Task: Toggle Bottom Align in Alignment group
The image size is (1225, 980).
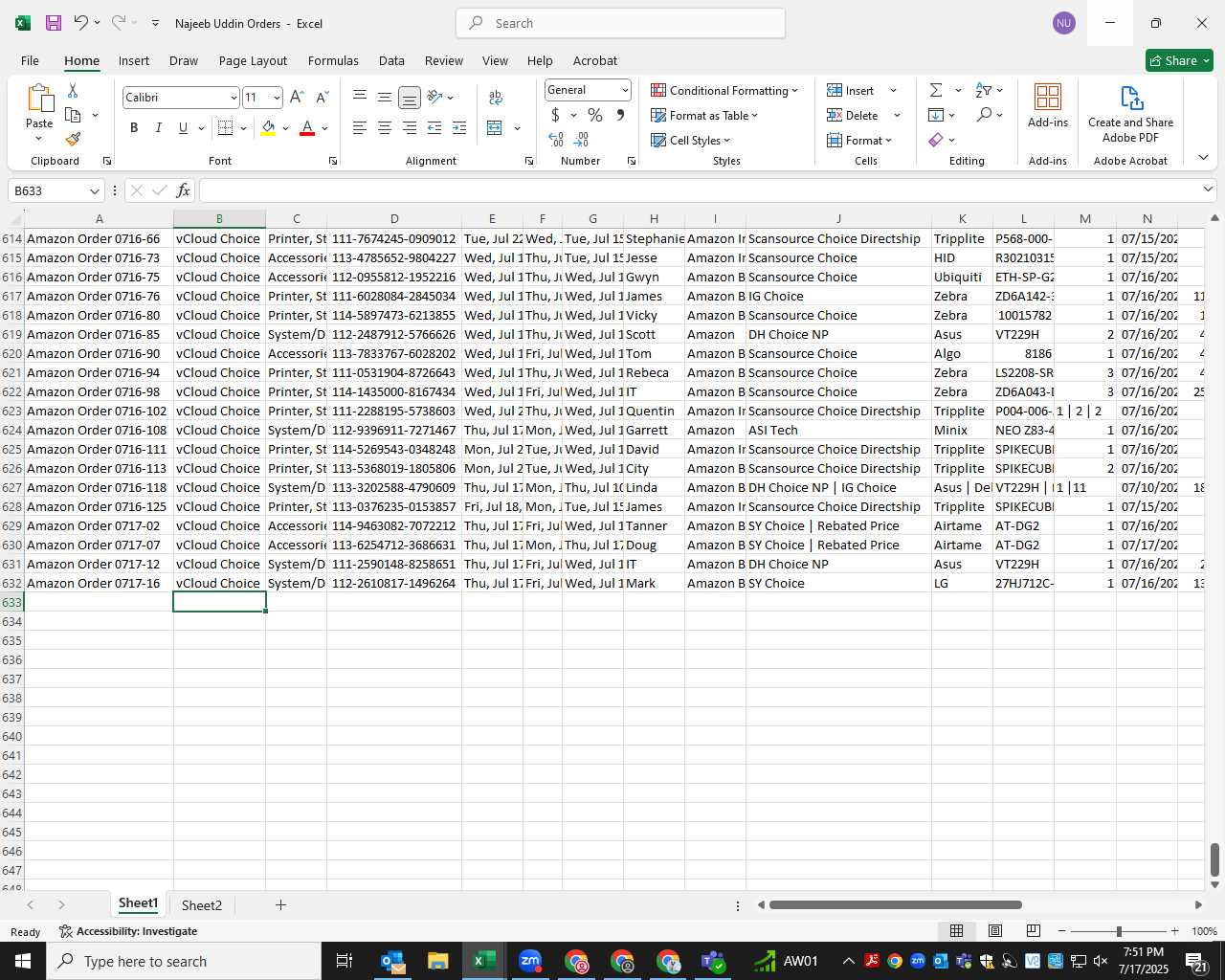Action: coord(409,97)
